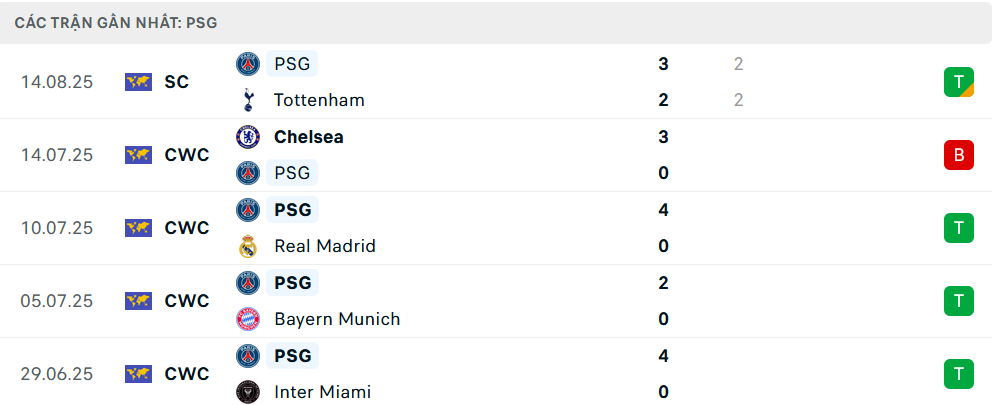Image resolution: width=995 pixels, height=405 pixels.
Task: Click the T badge for Bayern Munich match
Action: [x=958, y=301]
